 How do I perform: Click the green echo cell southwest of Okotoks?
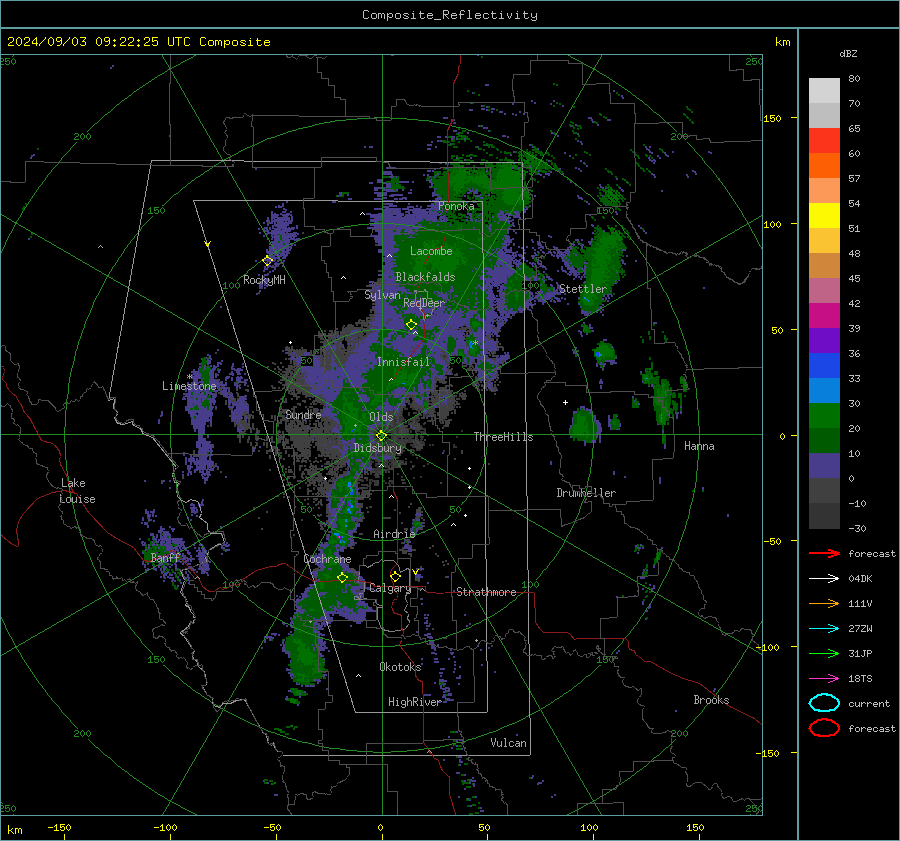click(304, 657)
